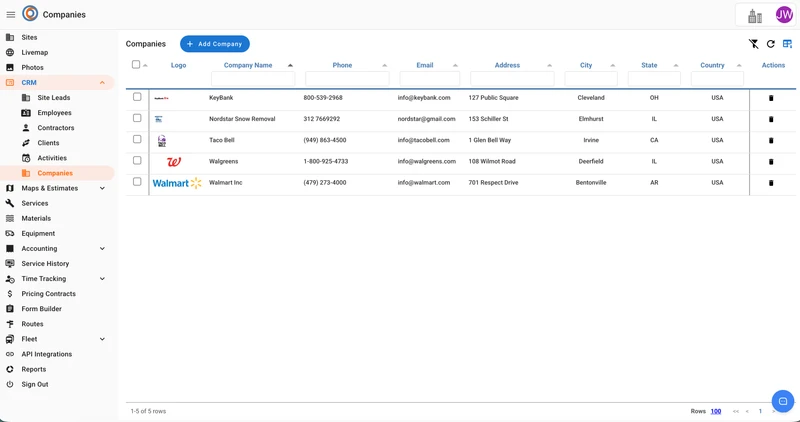Click the Sign Out power icon
The height and width of the screenshot is (422, 800).
tap(10, 384)
